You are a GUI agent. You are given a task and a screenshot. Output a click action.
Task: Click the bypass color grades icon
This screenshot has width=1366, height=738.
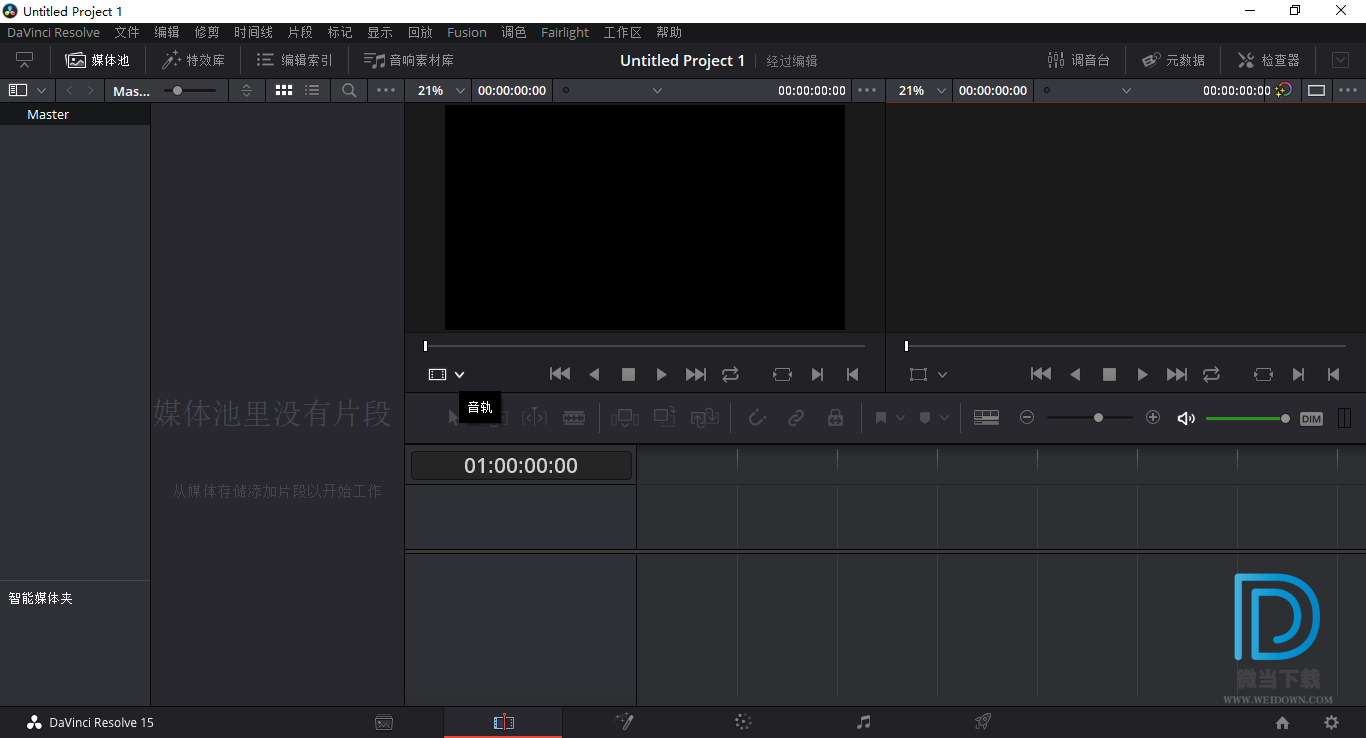[1284, 90]
